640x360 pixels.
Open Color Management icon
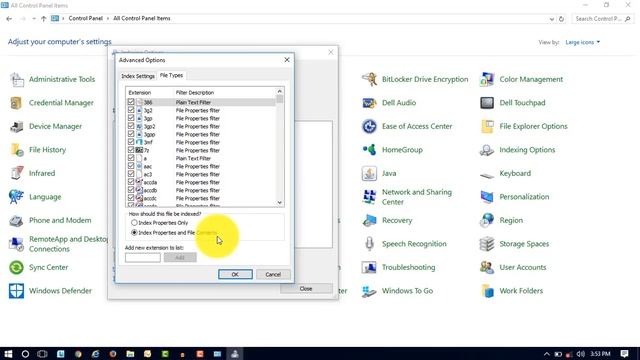[487, 80]
